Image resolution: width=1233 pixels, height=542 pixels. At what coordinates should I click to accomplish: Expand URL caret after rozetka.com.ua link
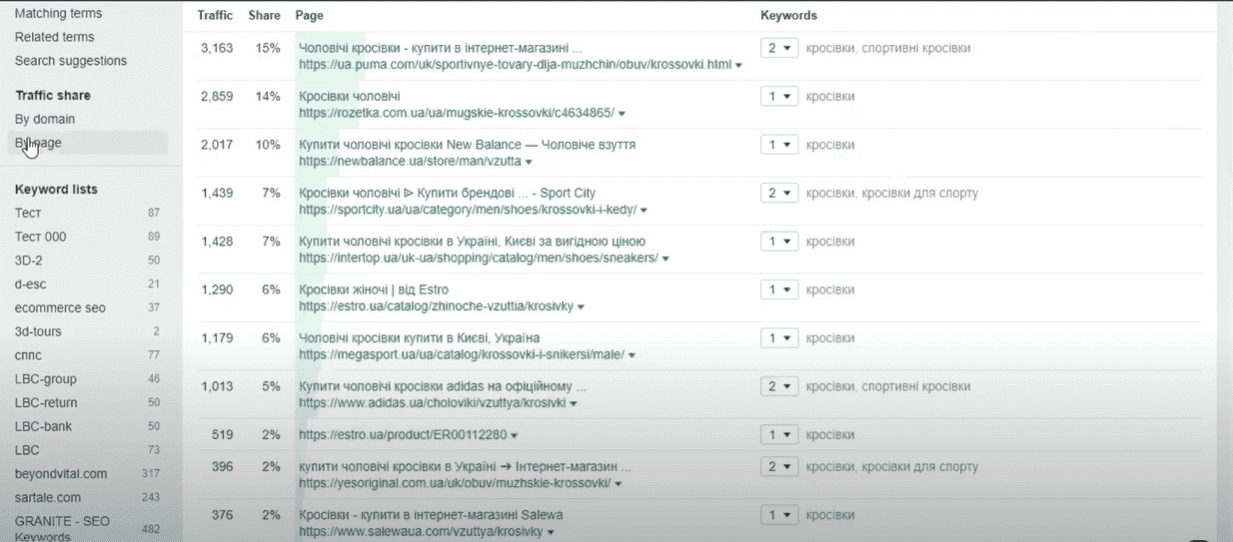point(621,113)
